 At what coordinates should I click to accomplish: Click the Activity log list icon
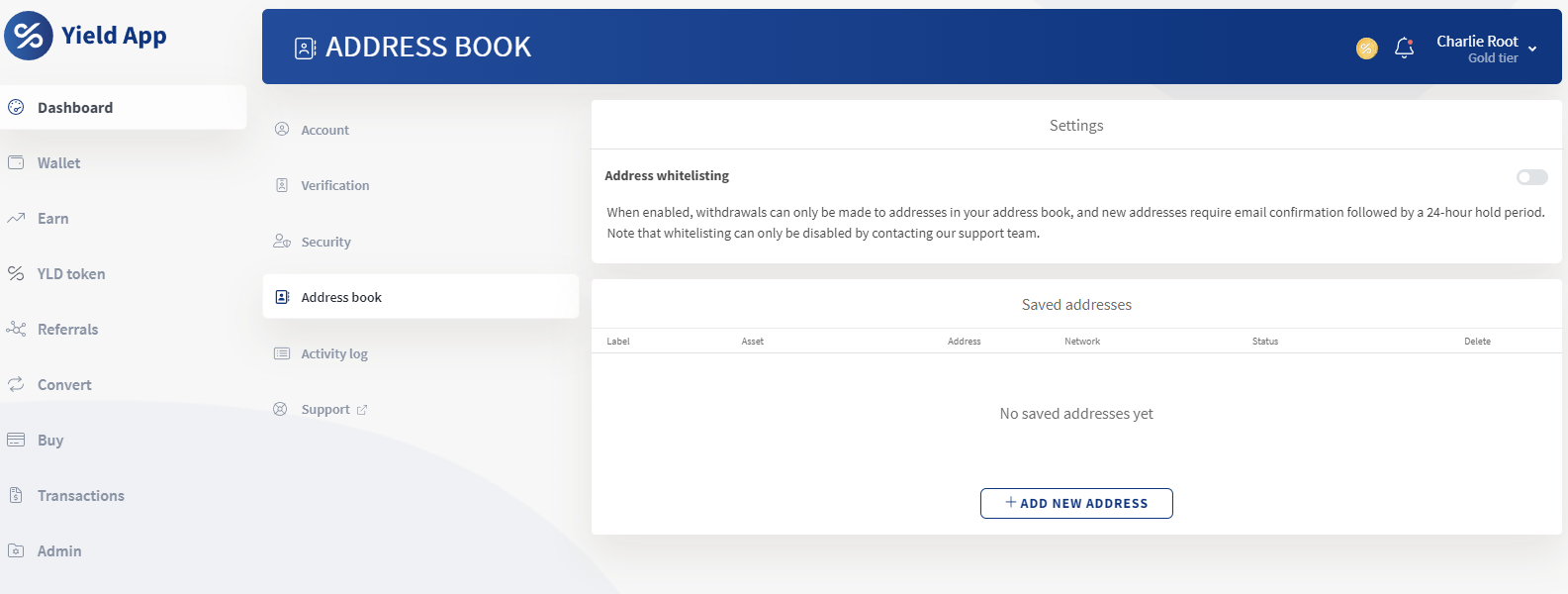(x=282, y=353)
